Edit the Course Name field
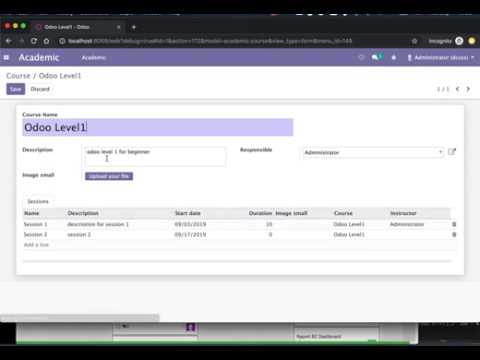This screenshot has width=480, height=360. 158,127
